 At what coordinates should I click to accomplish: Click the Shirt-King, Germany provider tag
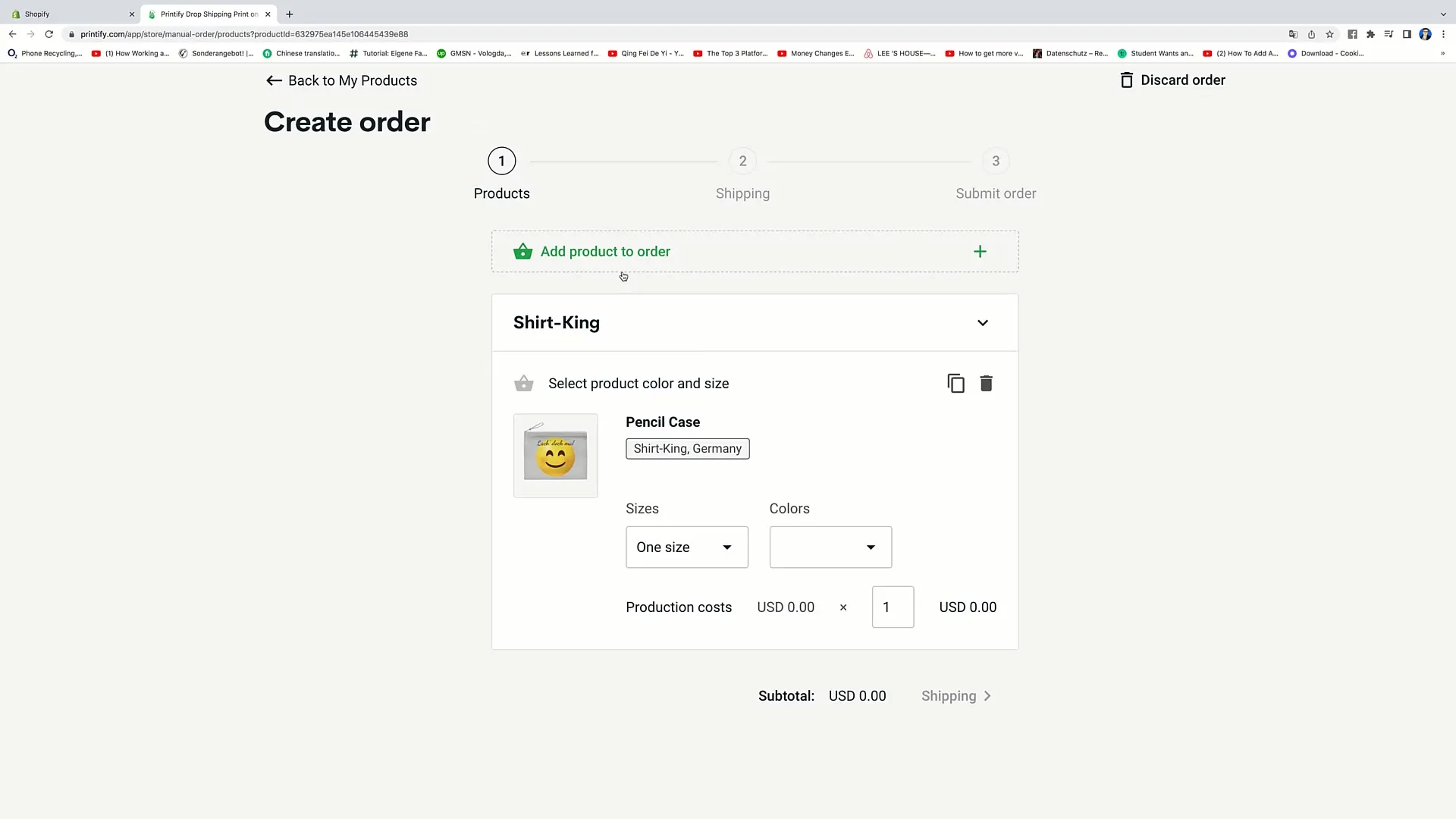pos(687,449)
